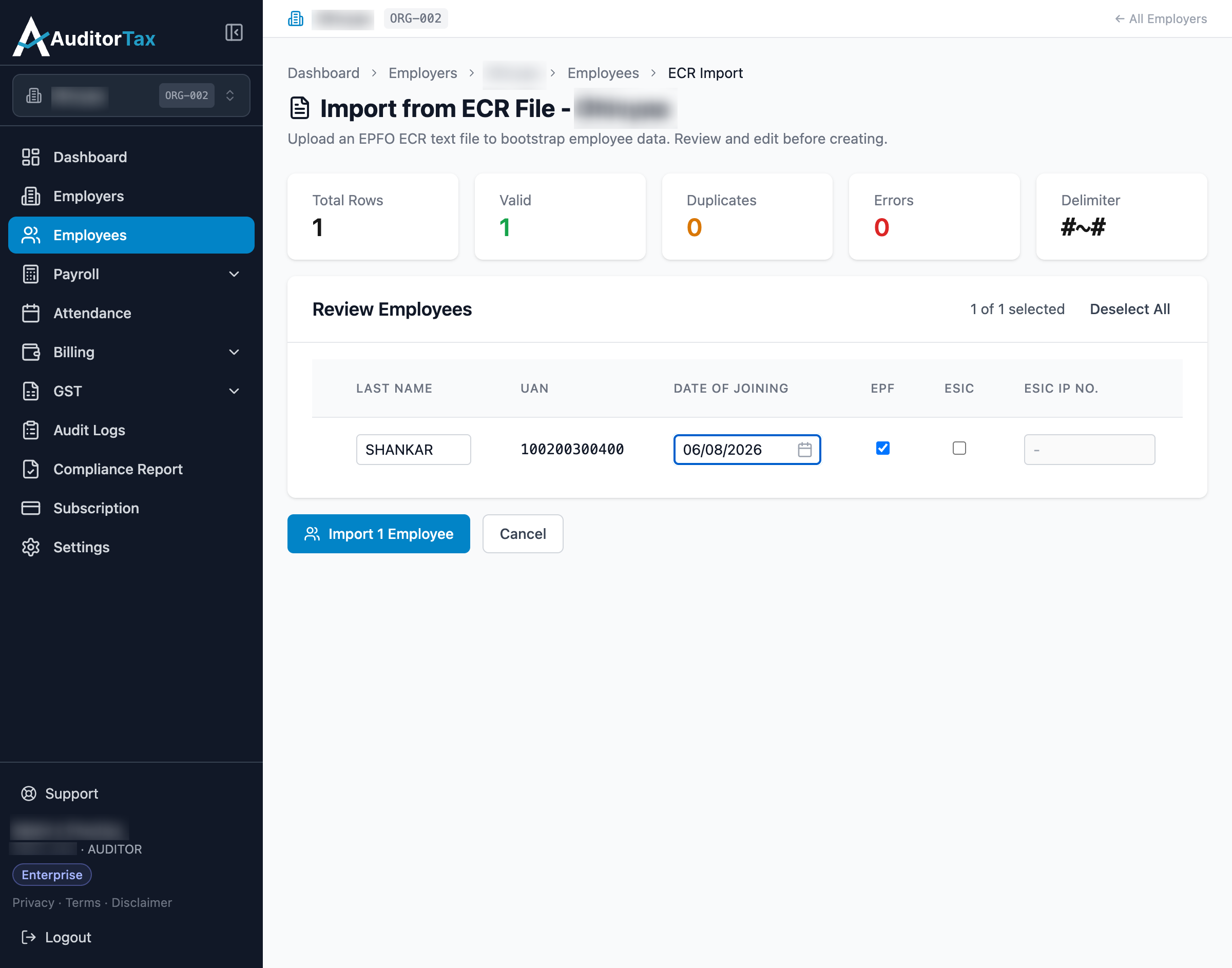The image size is (1232, 968).
Task: Click the Date of Joining field
Action: 747,450
